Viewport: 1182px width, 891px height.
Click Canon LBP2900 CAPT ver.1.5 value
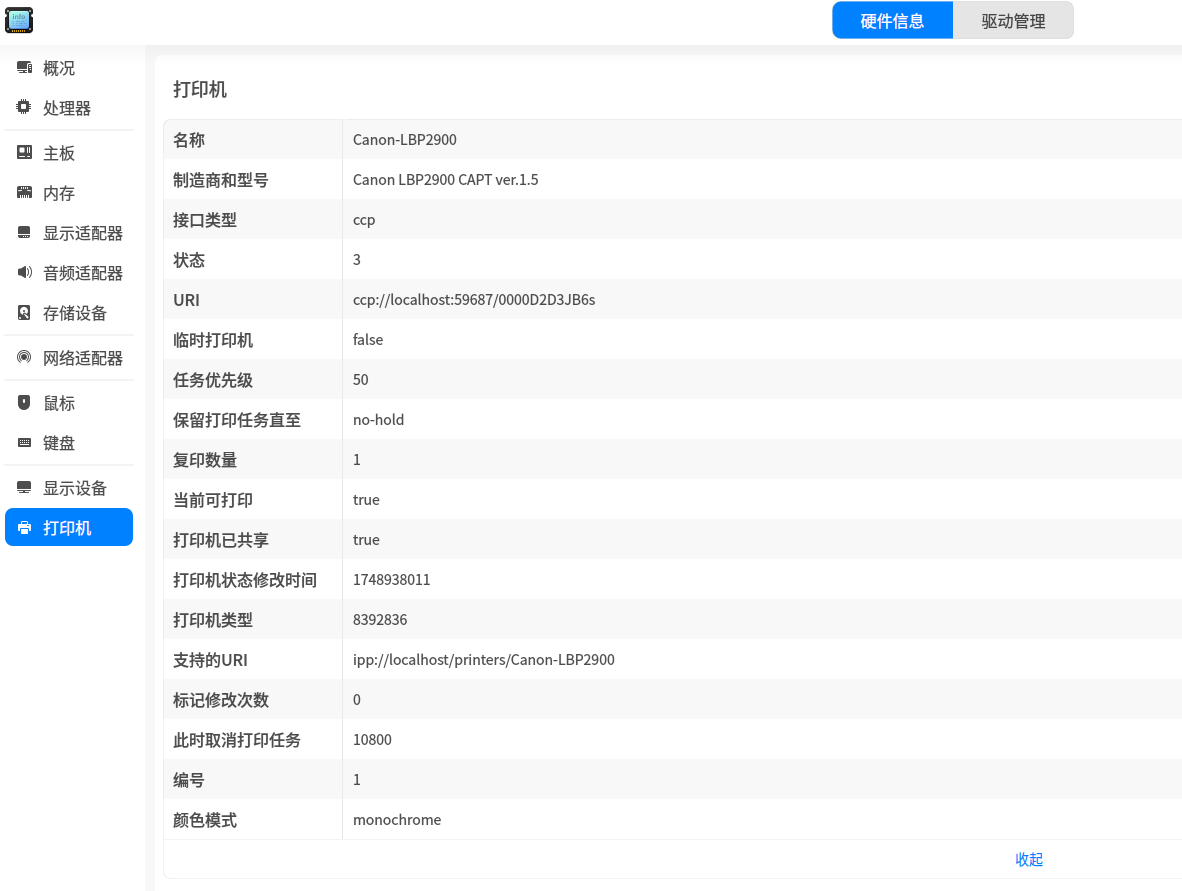click(446, 179)
